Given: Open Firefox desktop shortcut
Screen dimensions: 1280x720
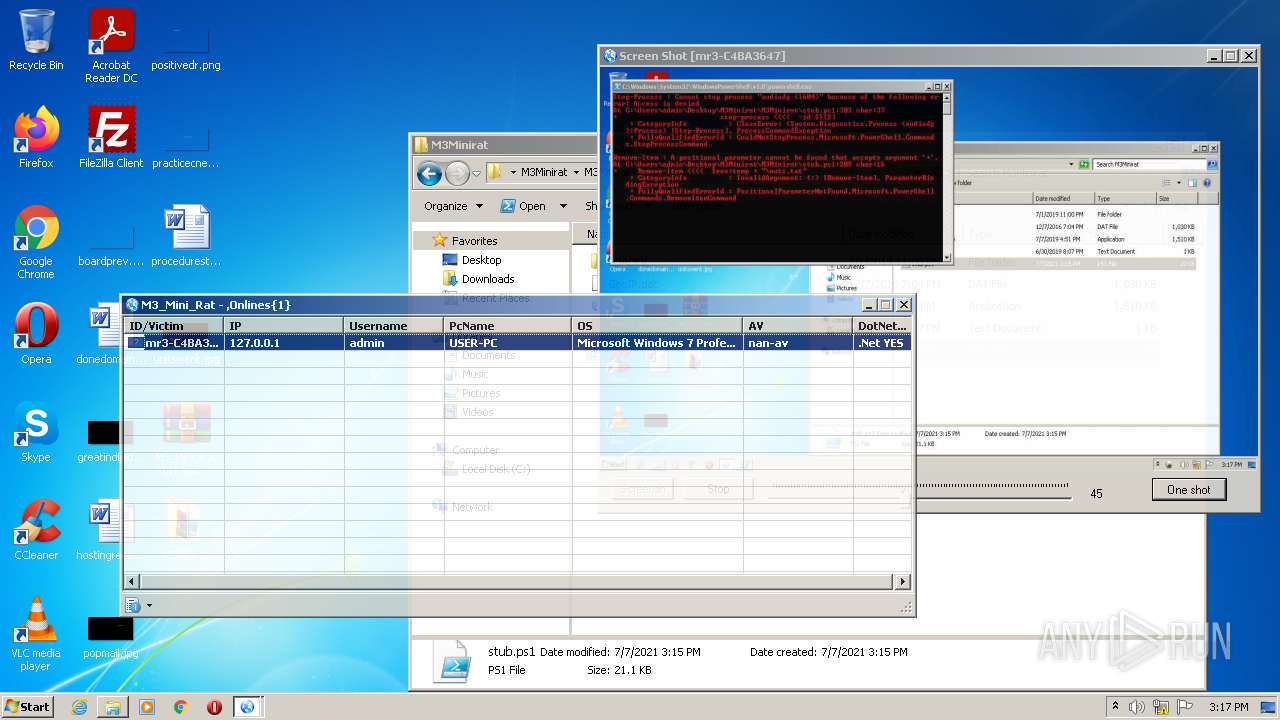Looking at the screenshot, I should [36, 138].
